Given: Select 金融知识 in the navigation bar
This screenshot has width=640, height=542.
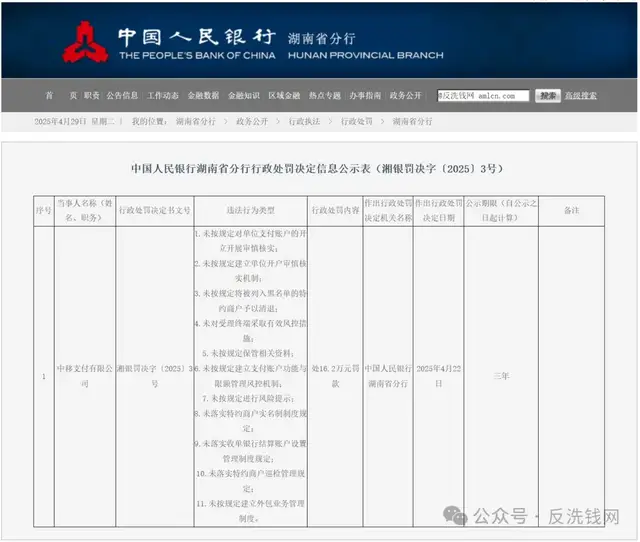Looking at the screenshot, I should (244, 96).
